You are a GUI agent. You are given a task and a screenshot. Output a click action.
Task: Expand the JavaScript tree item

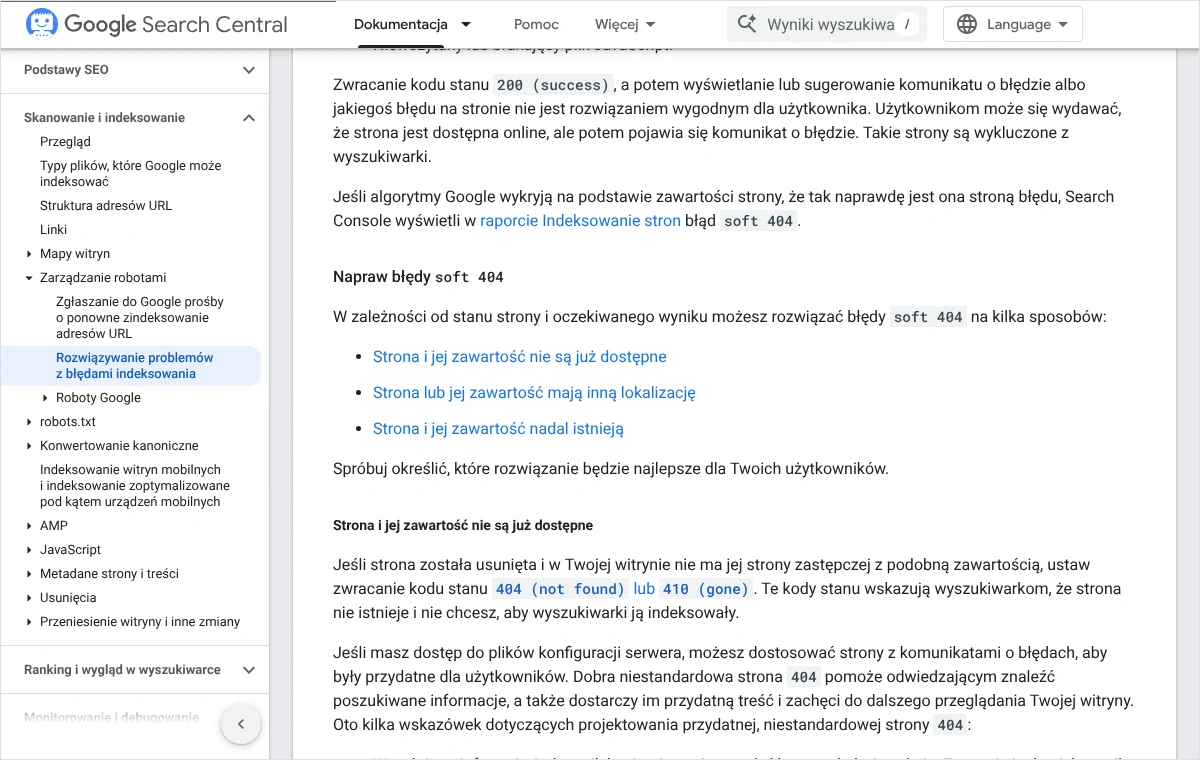point(29,550)
